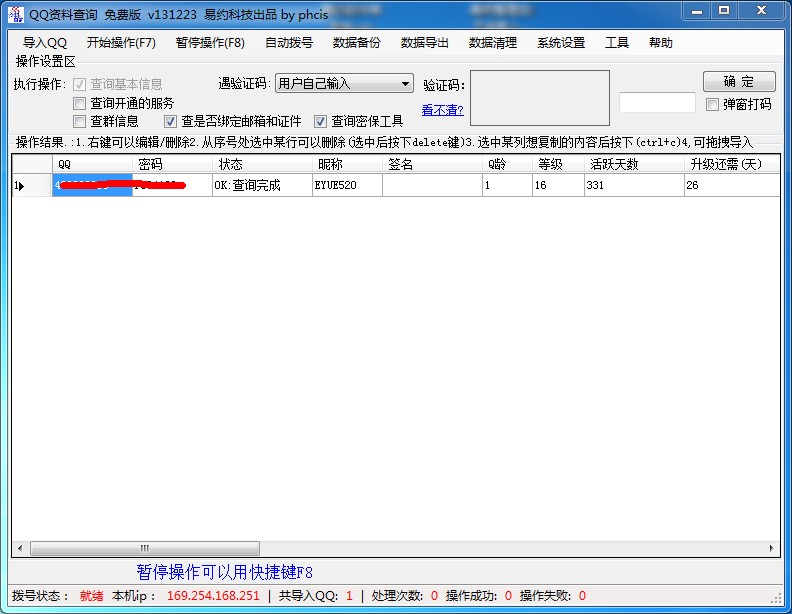Click the level cell 16
This screenshot has height=614, width=792.
click(558, 185)
